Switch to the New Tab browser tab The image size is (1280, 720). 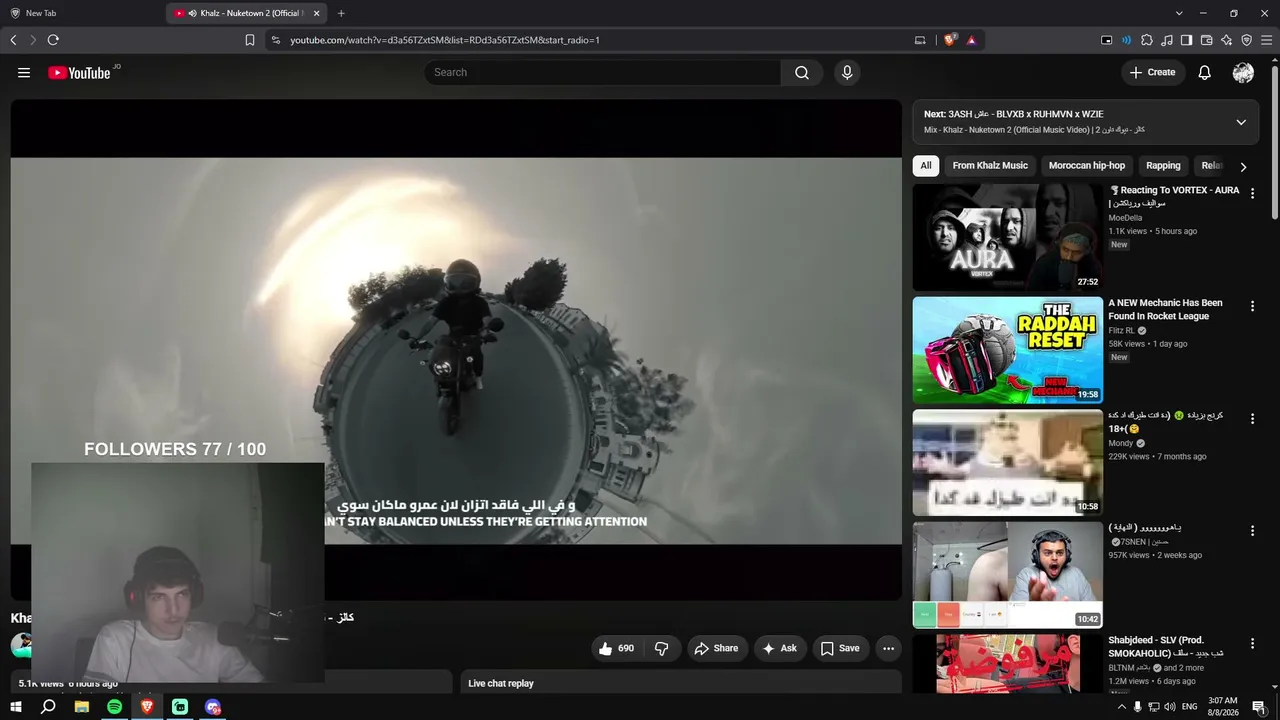click(82, 13)
